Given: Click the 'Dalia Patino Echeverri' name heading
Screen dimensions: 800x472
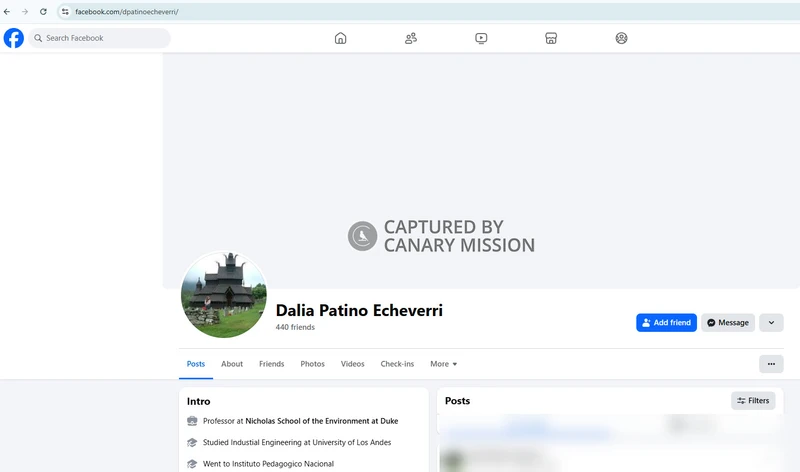Looking at the screenshot, I should (359, 310).
